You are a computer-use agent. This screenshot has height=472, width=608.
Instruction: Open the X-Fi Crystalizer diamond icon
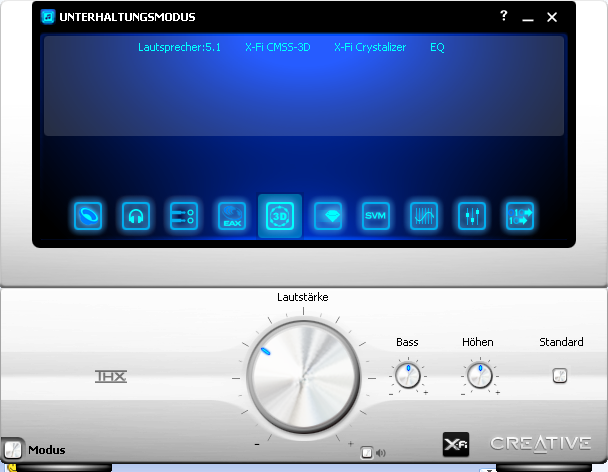click(x=328, y=216)
